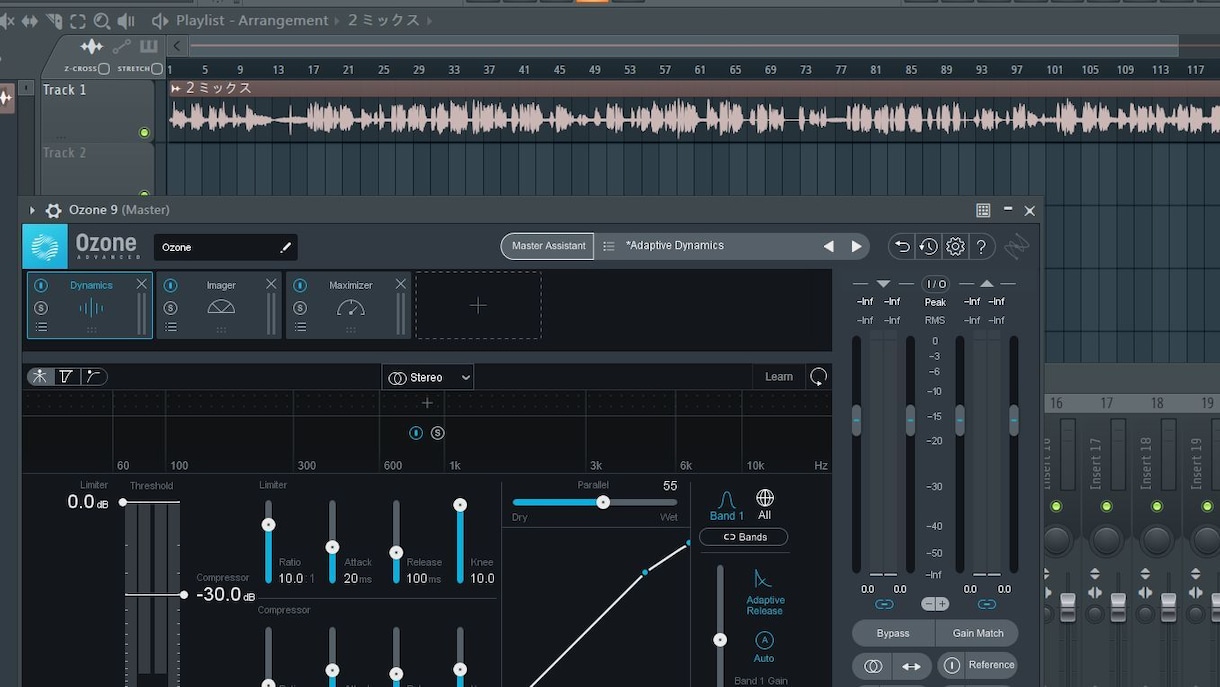Viewport: 1220px width, 687px height.
Task: Click the Learn button
Action: click(779, 377)
